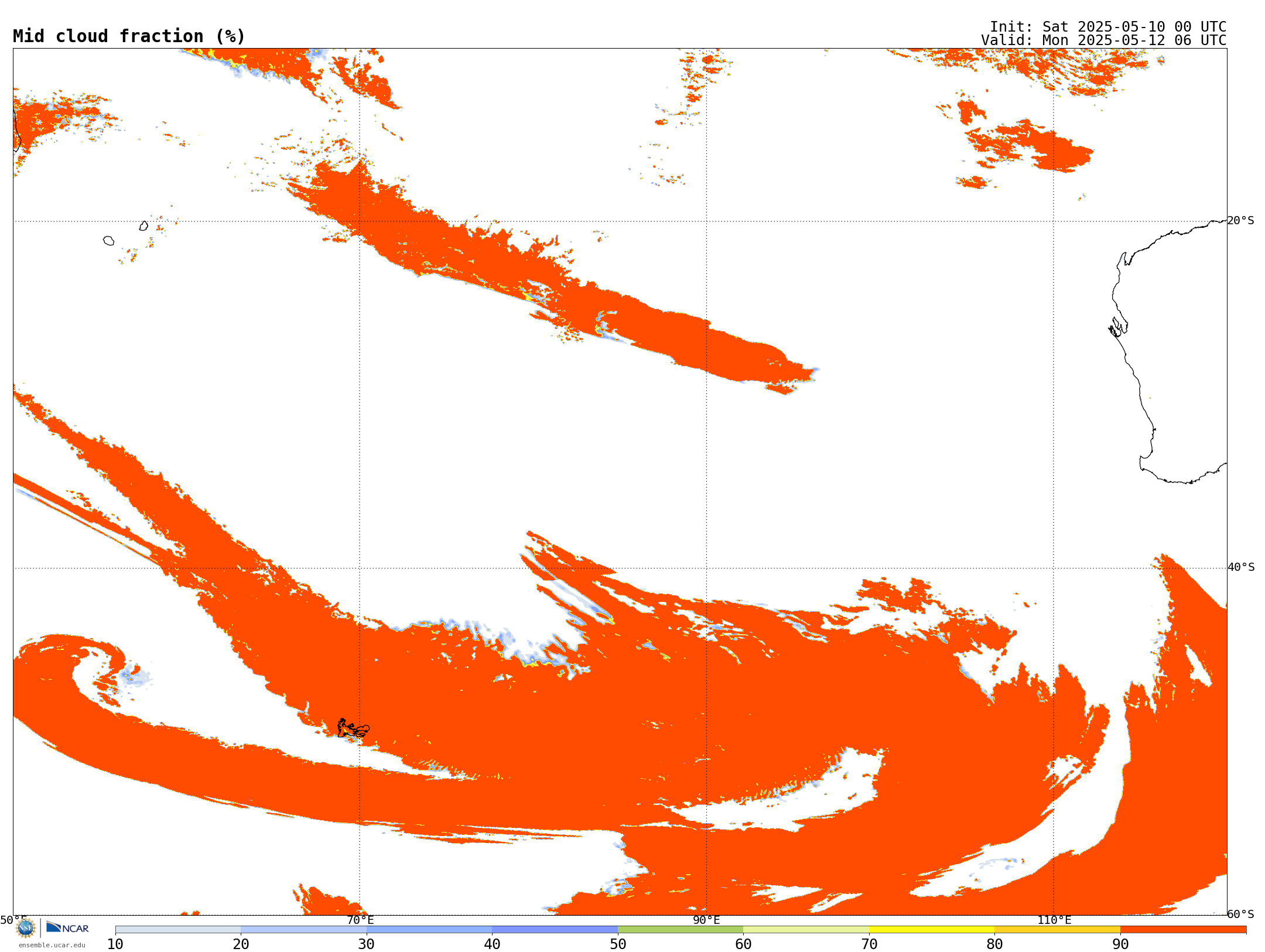Click the colorbar tick label 60
Screen dimensions: 1265x952
[743, 944]
